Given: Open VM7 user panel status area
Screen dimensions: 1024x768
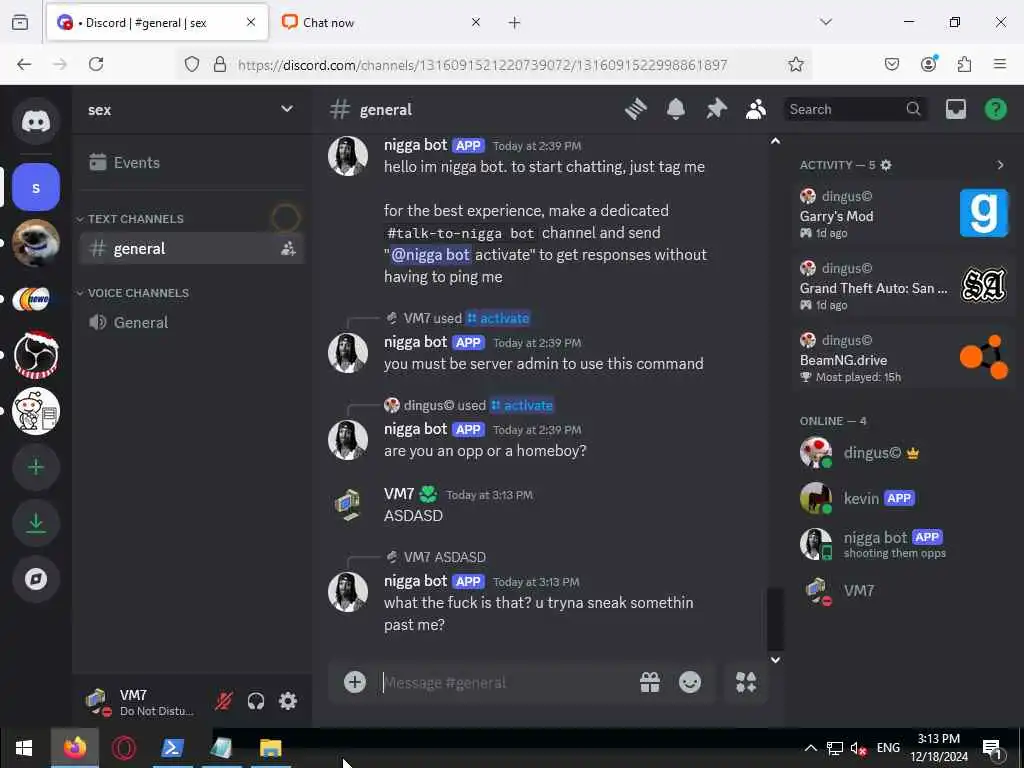Looking at the screenshot, I should (141, 702).
